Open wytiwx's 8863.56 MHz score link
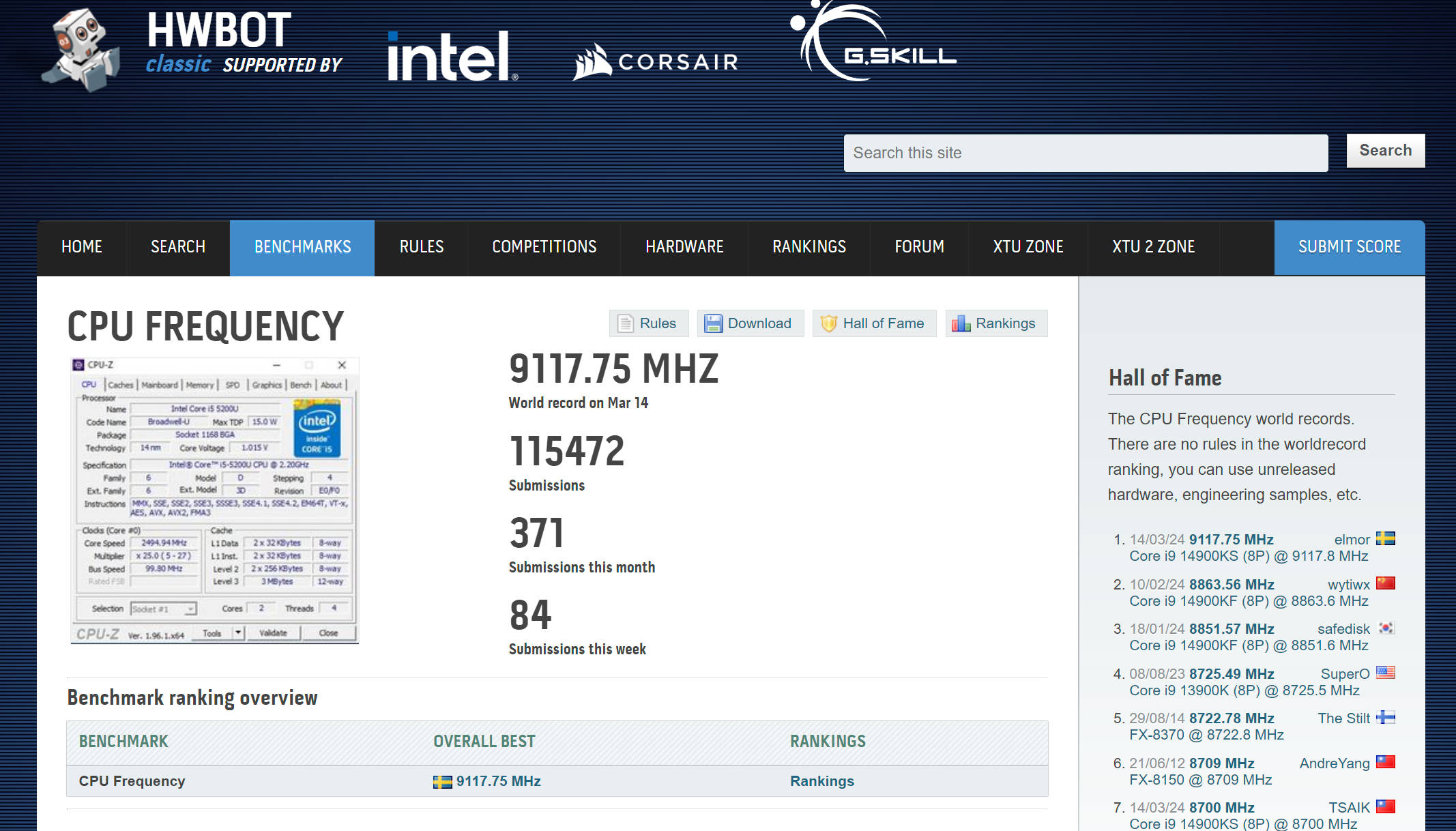Viewport: 1456px width, 831px height. click(1232, 585)
